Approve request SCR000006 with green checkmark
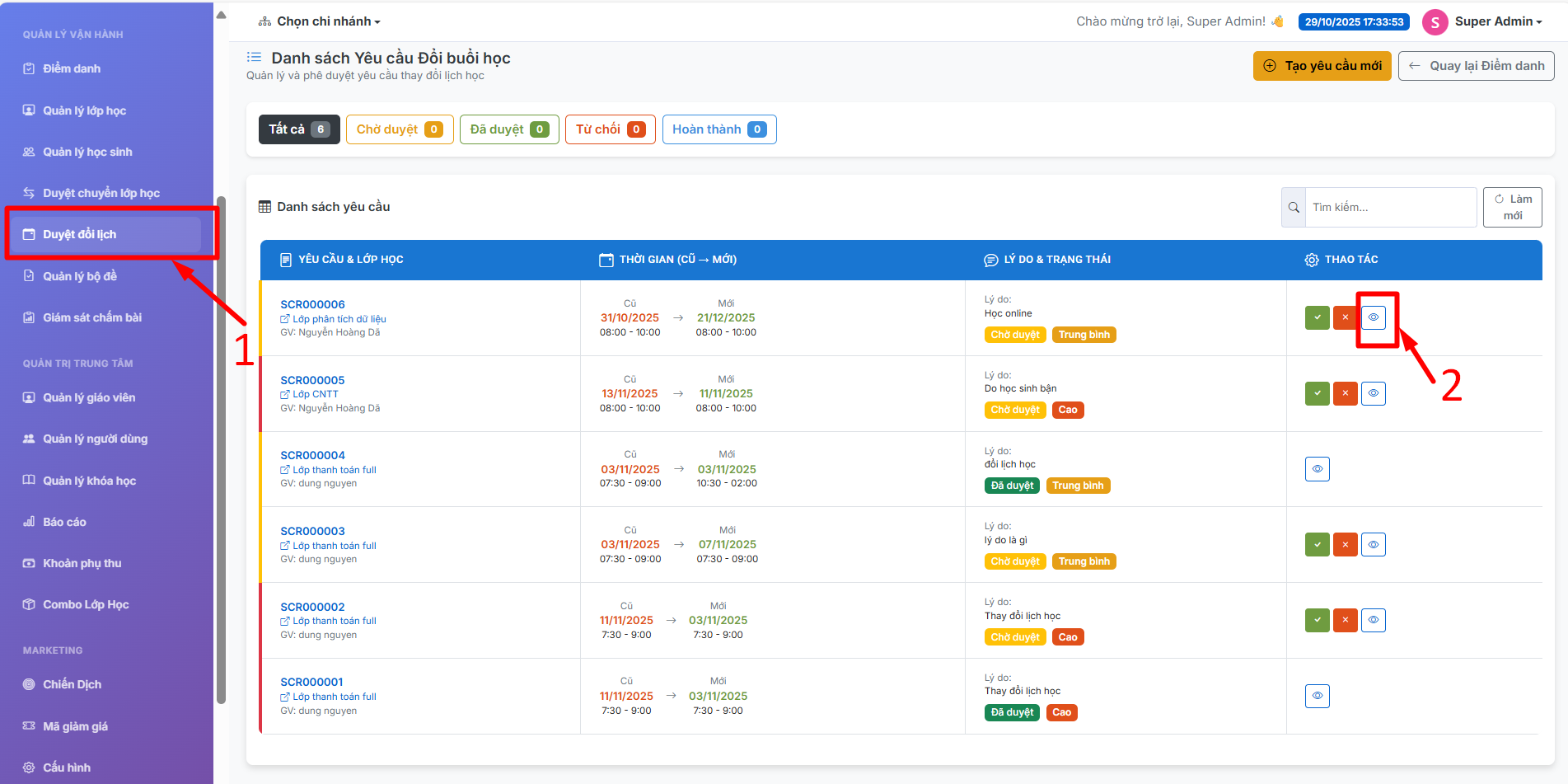Image resolution: width=1568 pixels, height=784 pixels. click(1317, 317)
